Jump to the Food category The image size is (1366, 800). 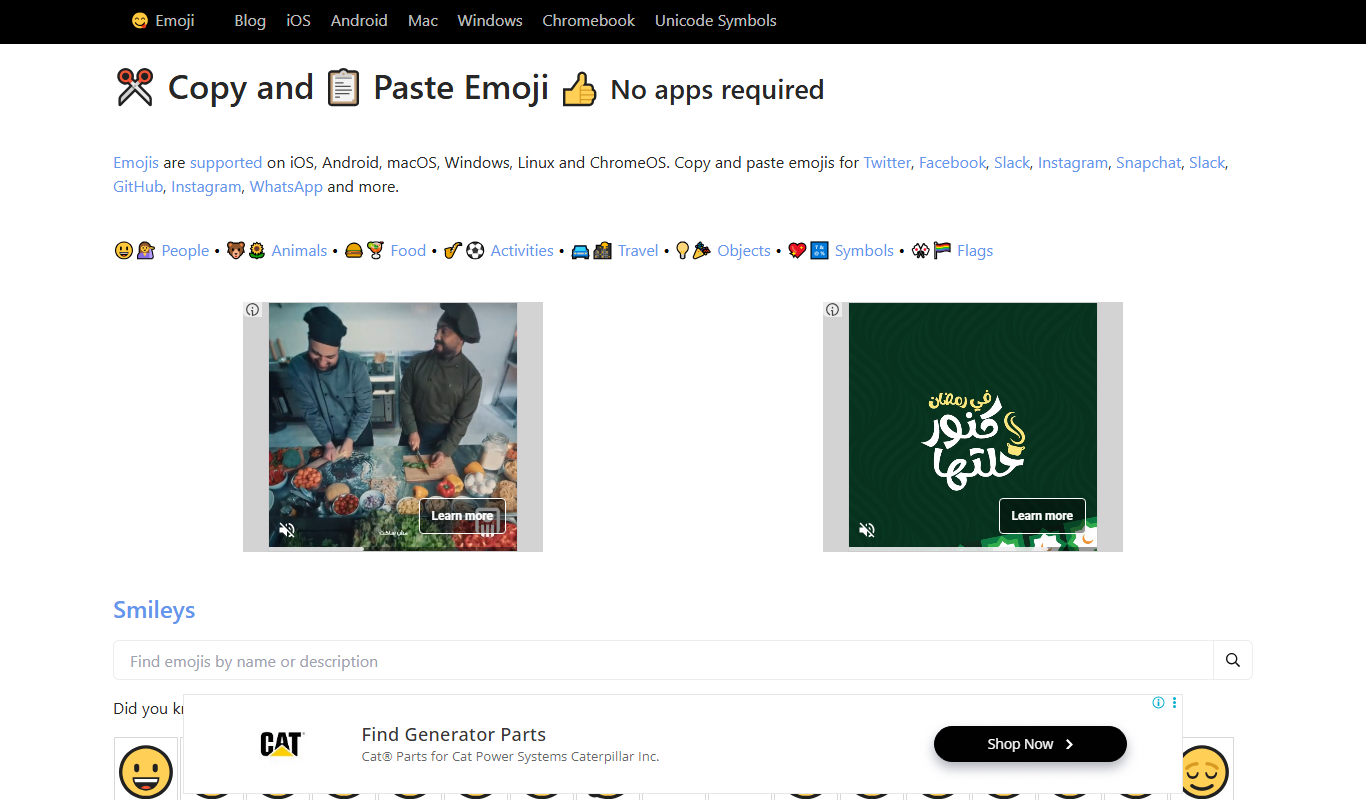point(408,250)
